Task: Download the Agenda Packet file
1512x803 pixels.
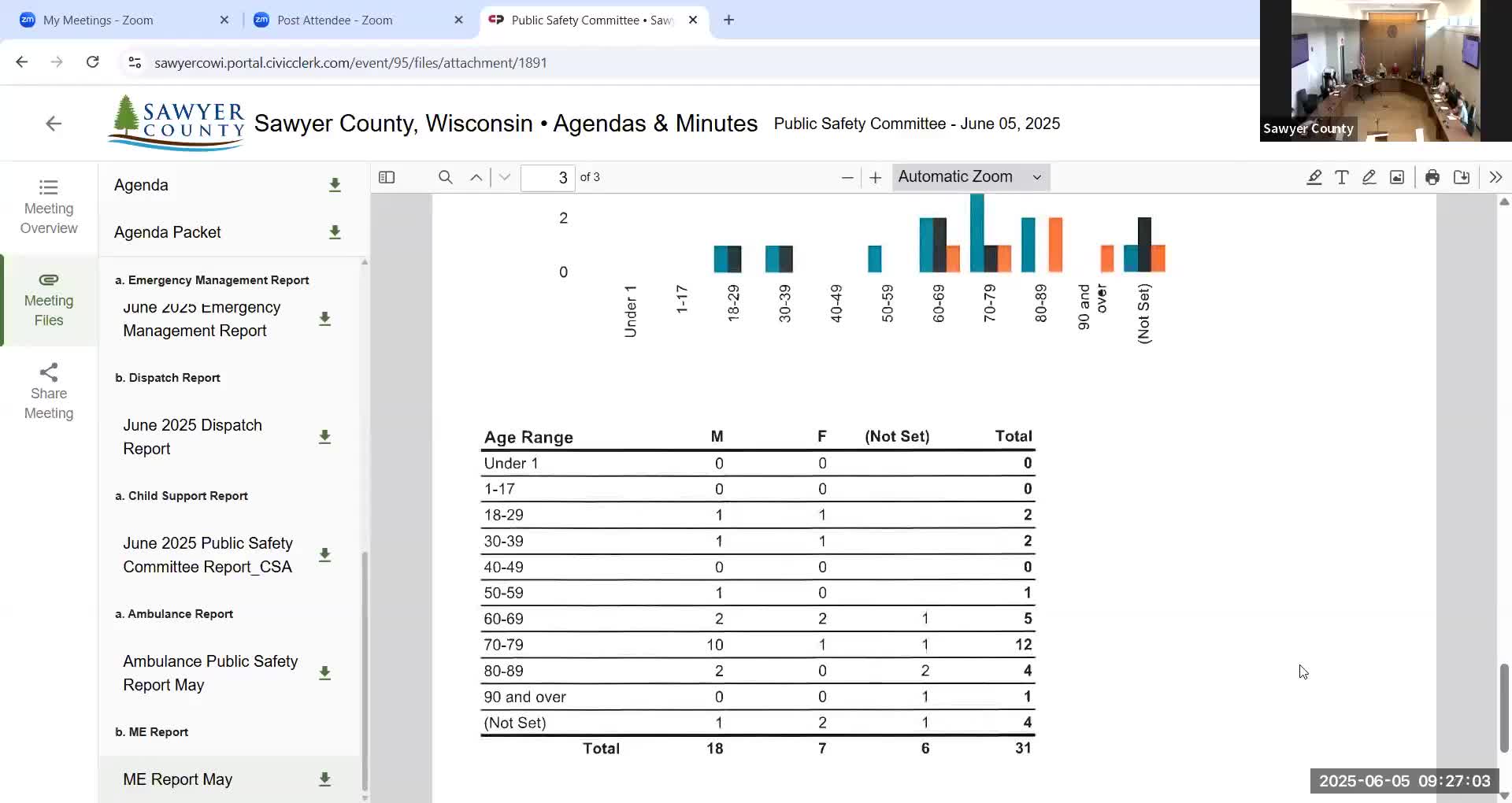Action: click(335, 232)
